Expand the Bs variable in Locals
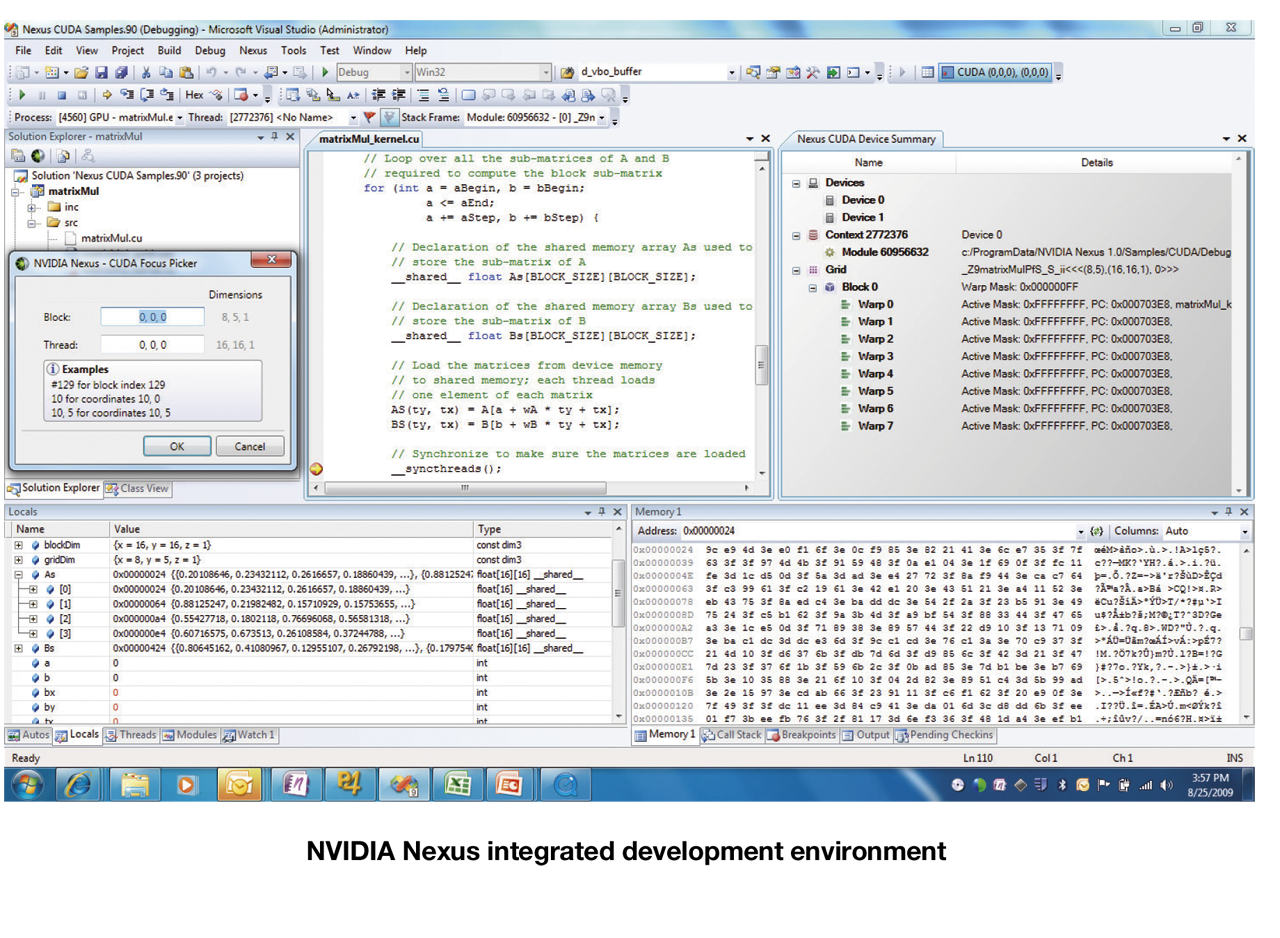This screenshot has height=938, width=1280. coord(19,648)
